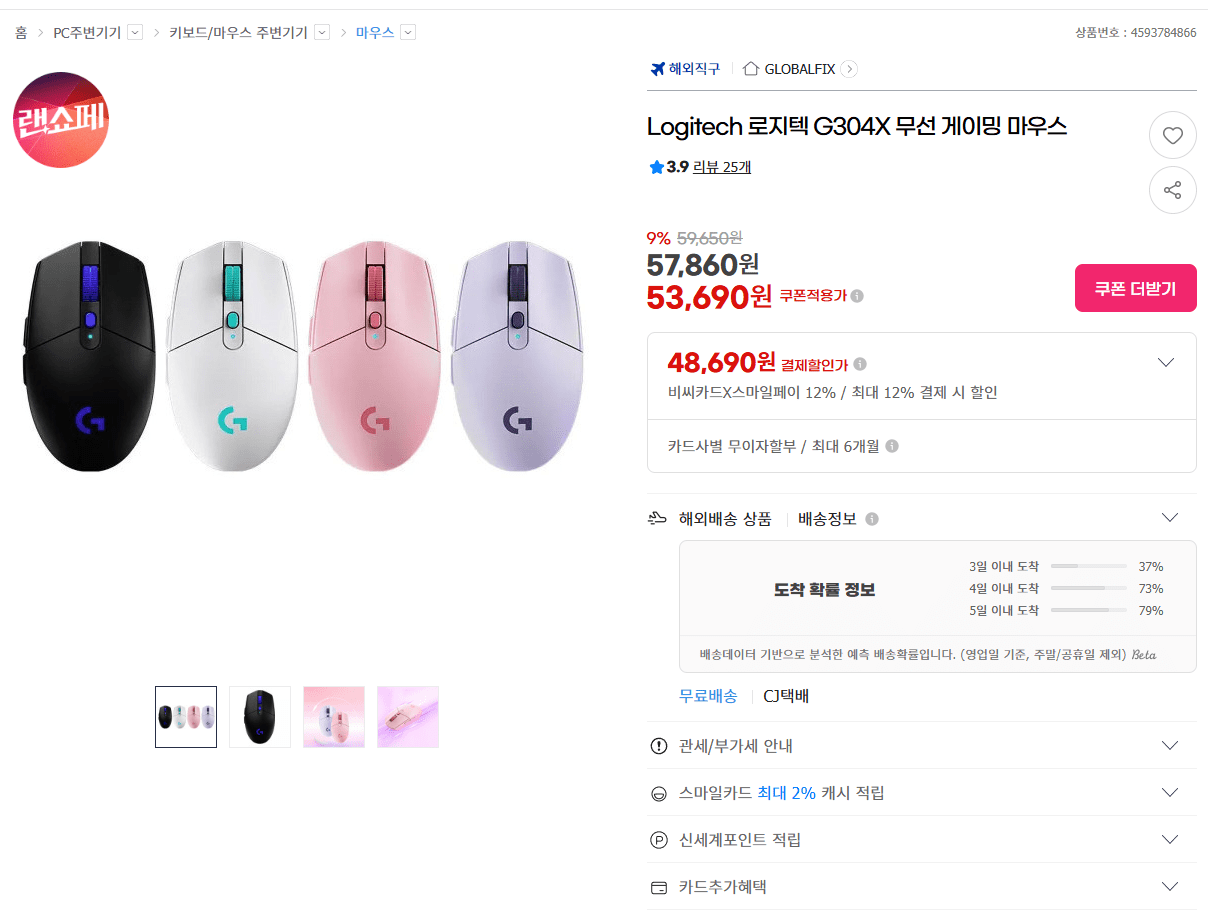Click the GLOBALFIX store icon
The height and width of the screenshot is (910, 1216).
pyautogui.click(x=751, y=68)
